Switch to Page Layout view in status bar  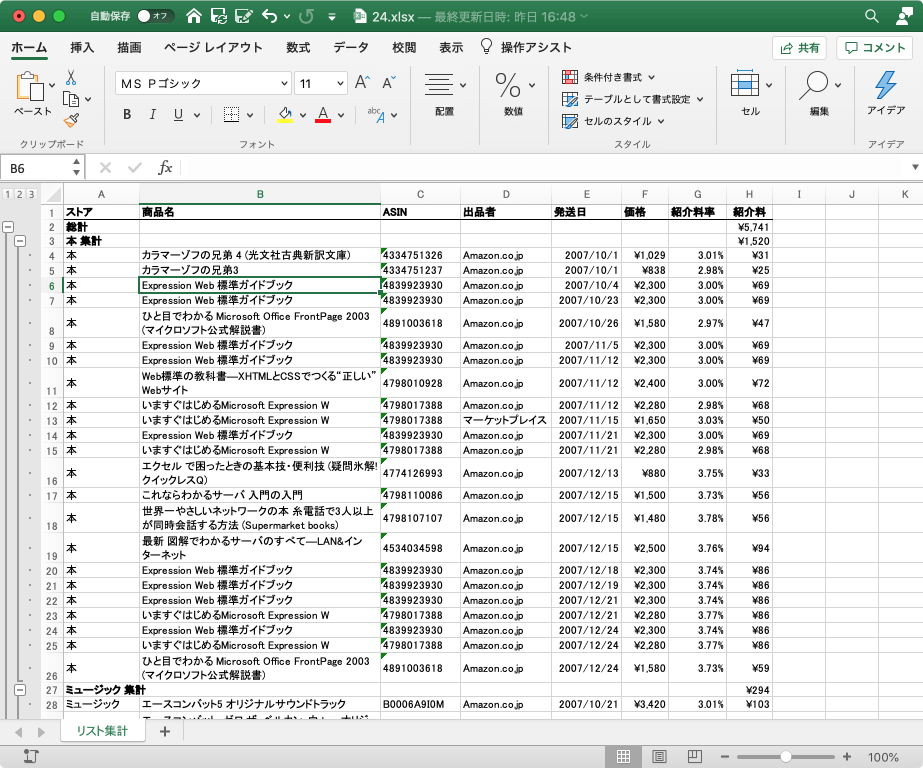[660, 757]
